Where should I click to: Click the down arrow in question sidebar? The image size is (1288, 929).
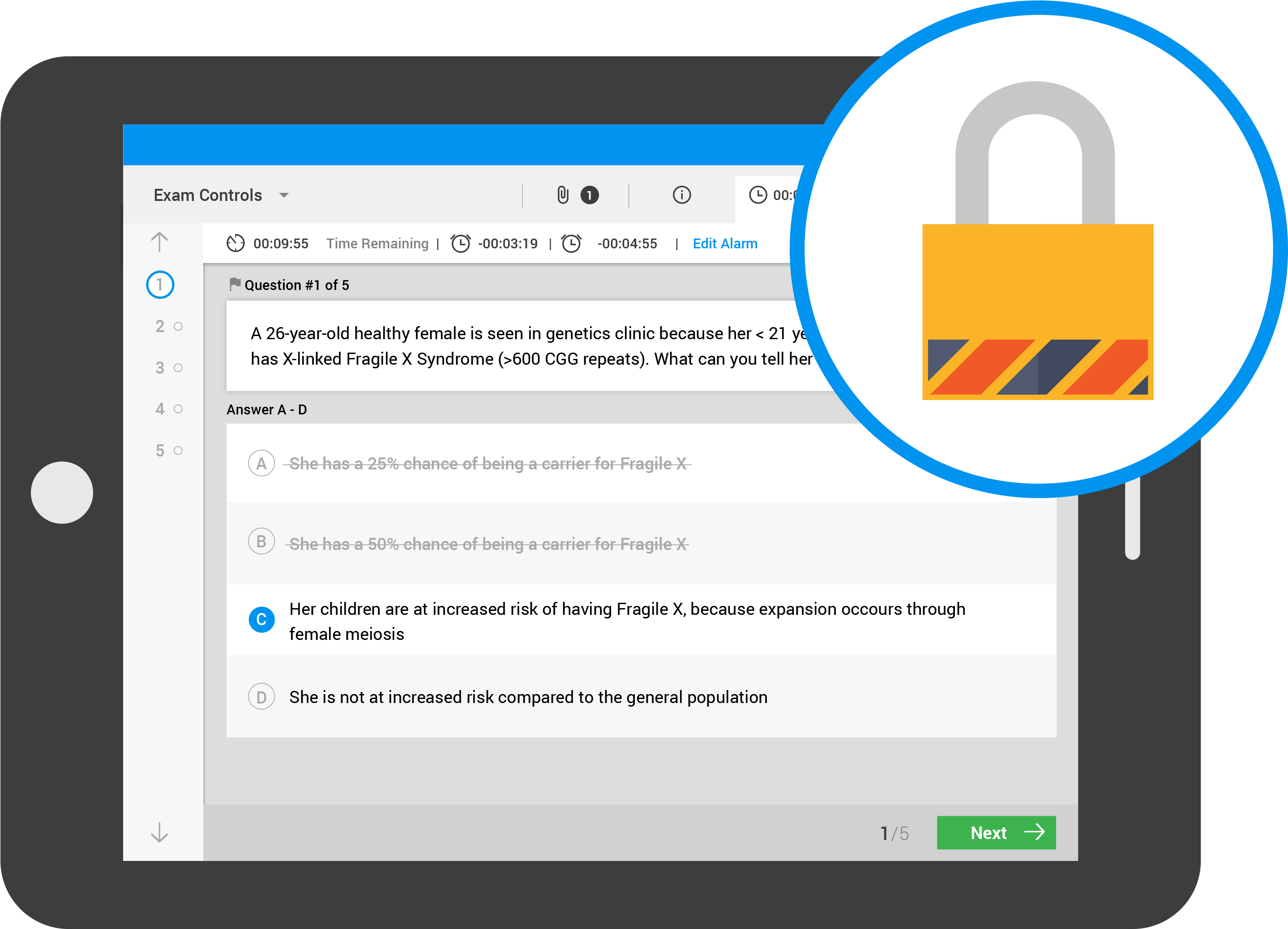(x=159, y=832)
